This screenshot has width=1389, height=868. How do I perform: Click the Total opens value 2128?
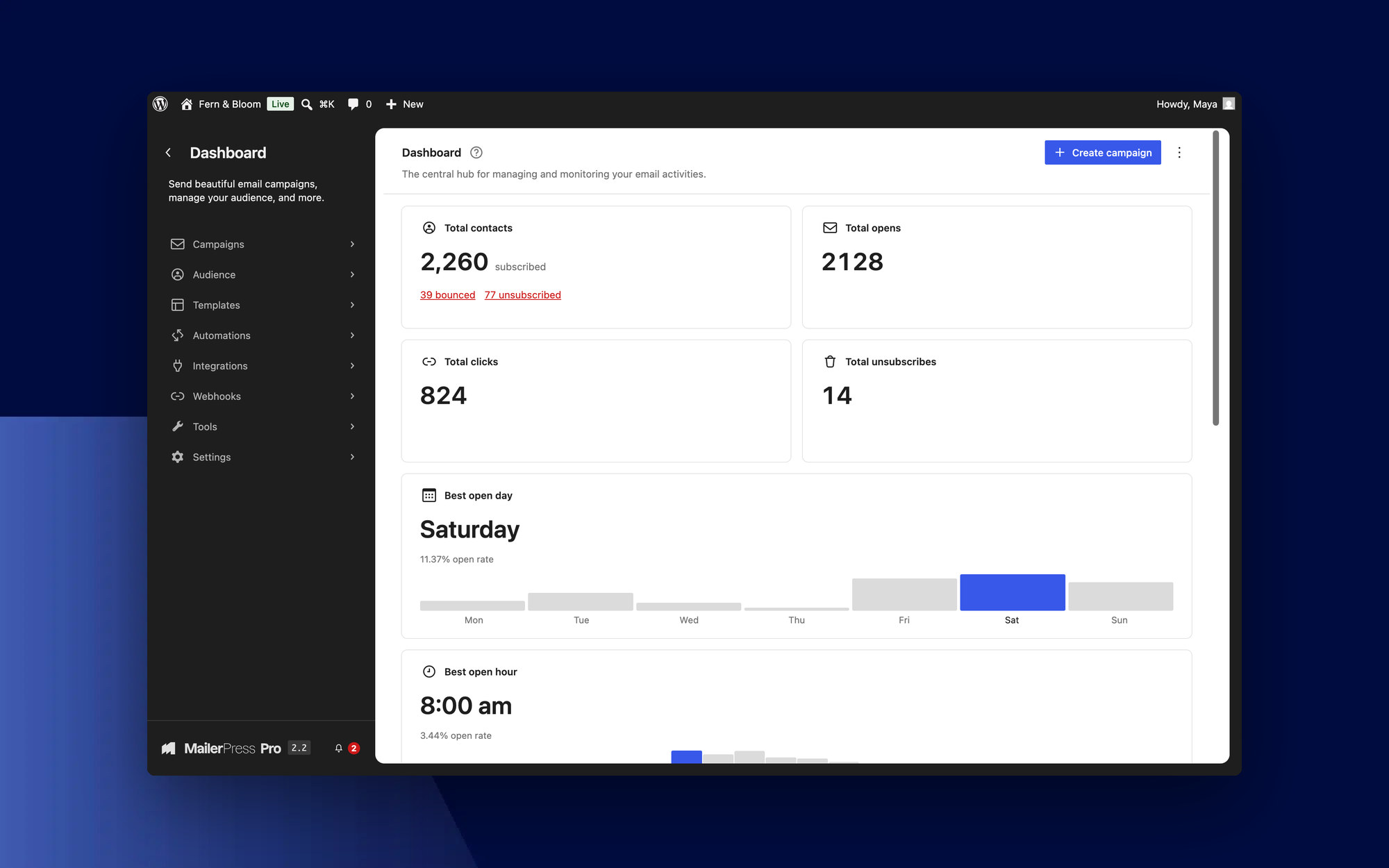(852, 262)
